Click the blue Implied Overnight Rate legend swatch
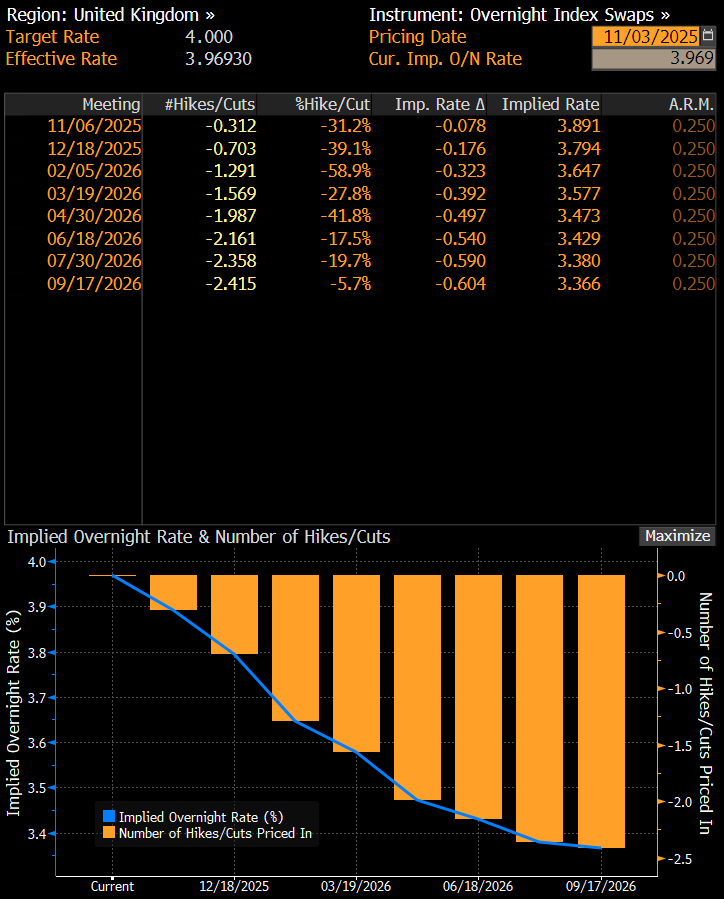The width and height of the screenshot is (724, 899). [109, 816]
